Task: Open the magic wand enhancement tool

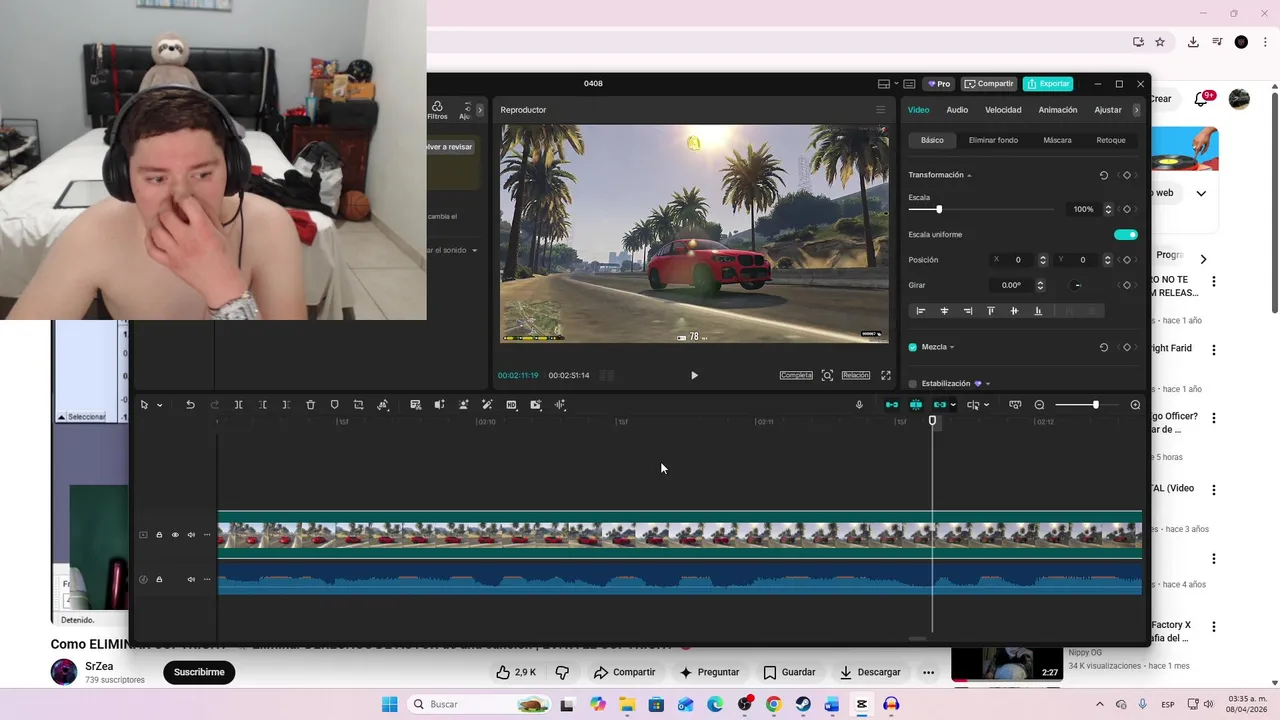Action: coord(487,405)
